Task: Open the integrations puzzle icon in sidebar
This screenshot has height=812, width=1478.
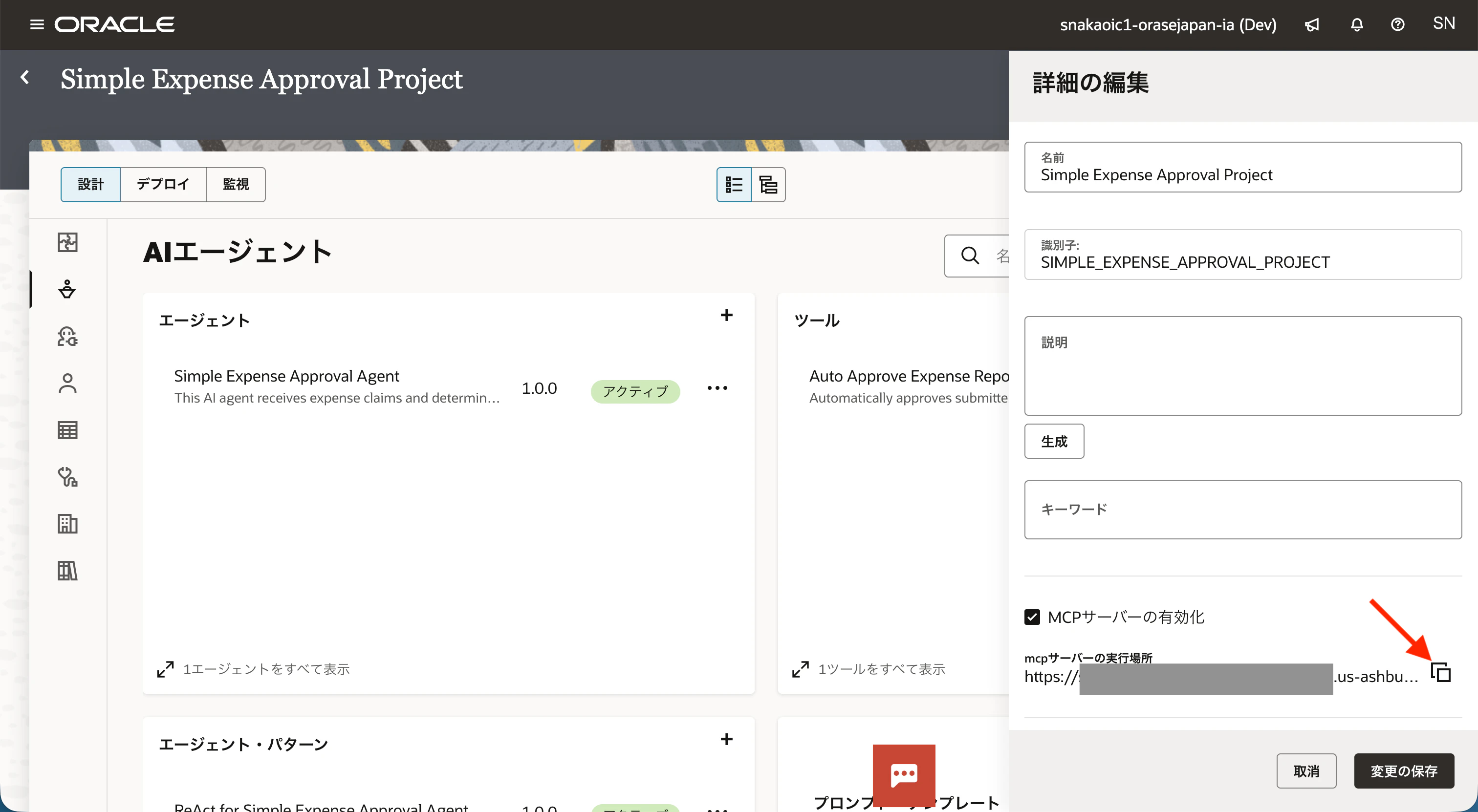Action: tap(68, 242)
